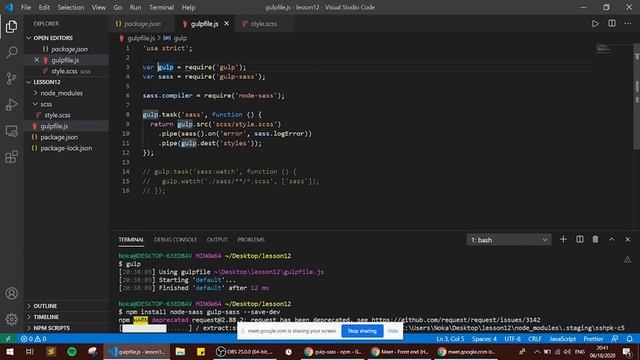
Task: Expand the node_modules folder
Action: pyautogui.click(x=61, y=93)
